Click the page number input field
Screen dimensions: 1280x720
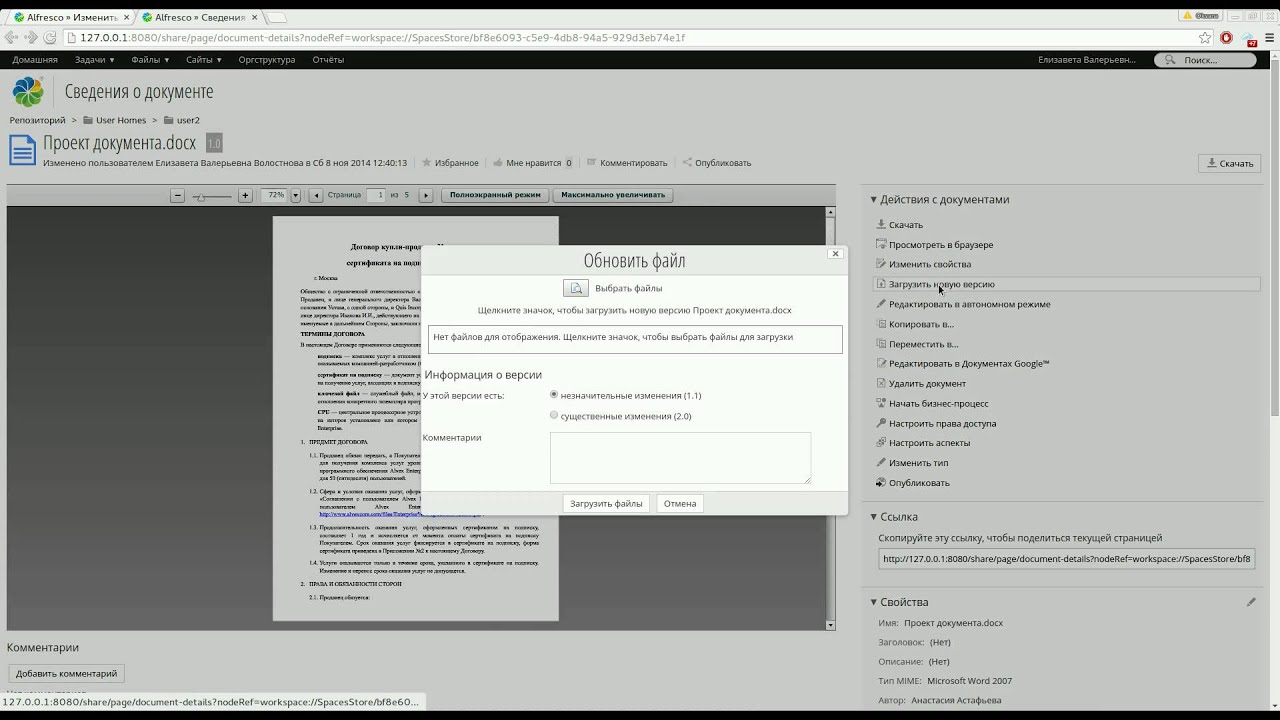pos(376,196)
